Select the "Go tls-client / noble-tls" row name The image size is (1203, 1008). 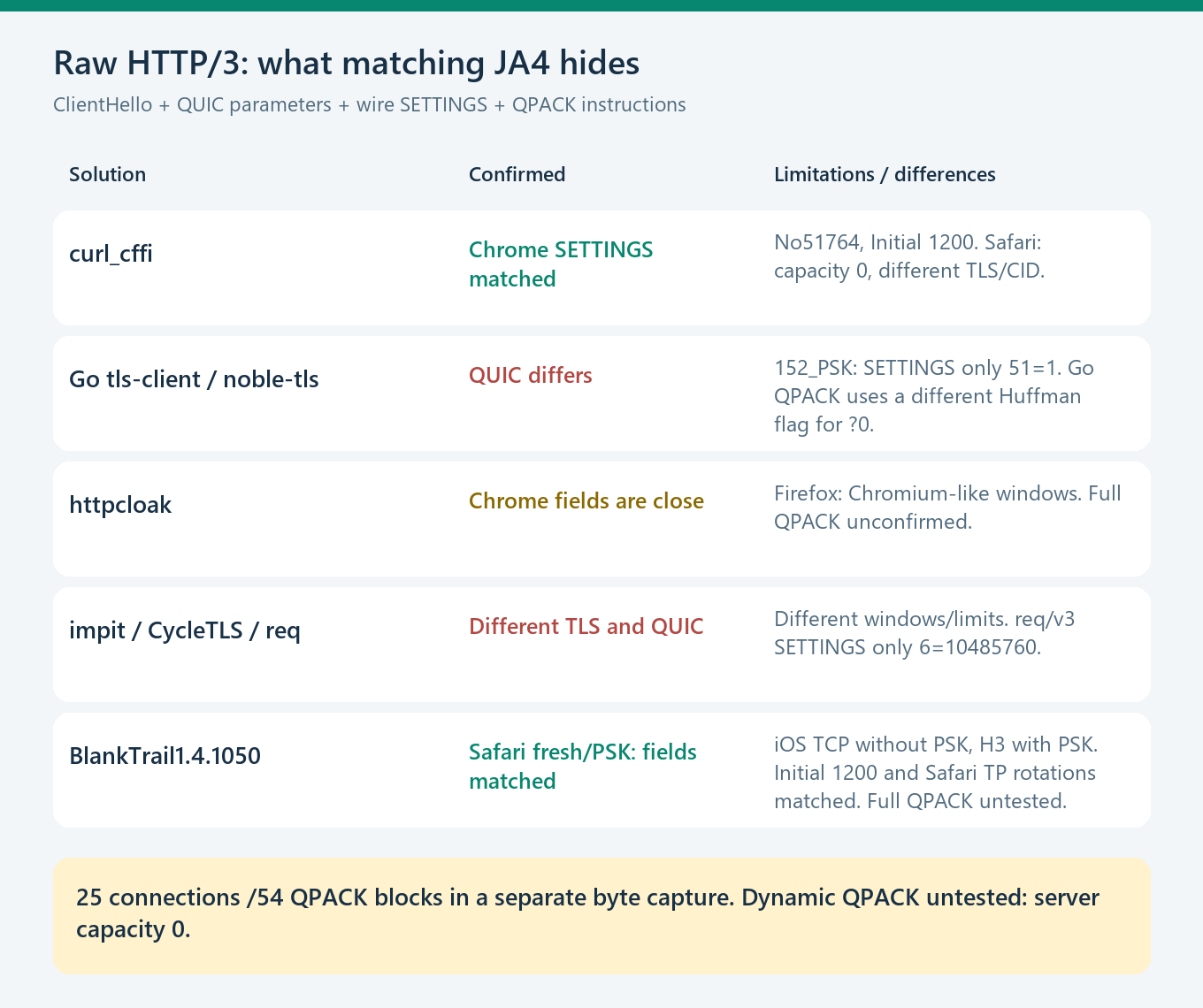click(x=195, y=379)
